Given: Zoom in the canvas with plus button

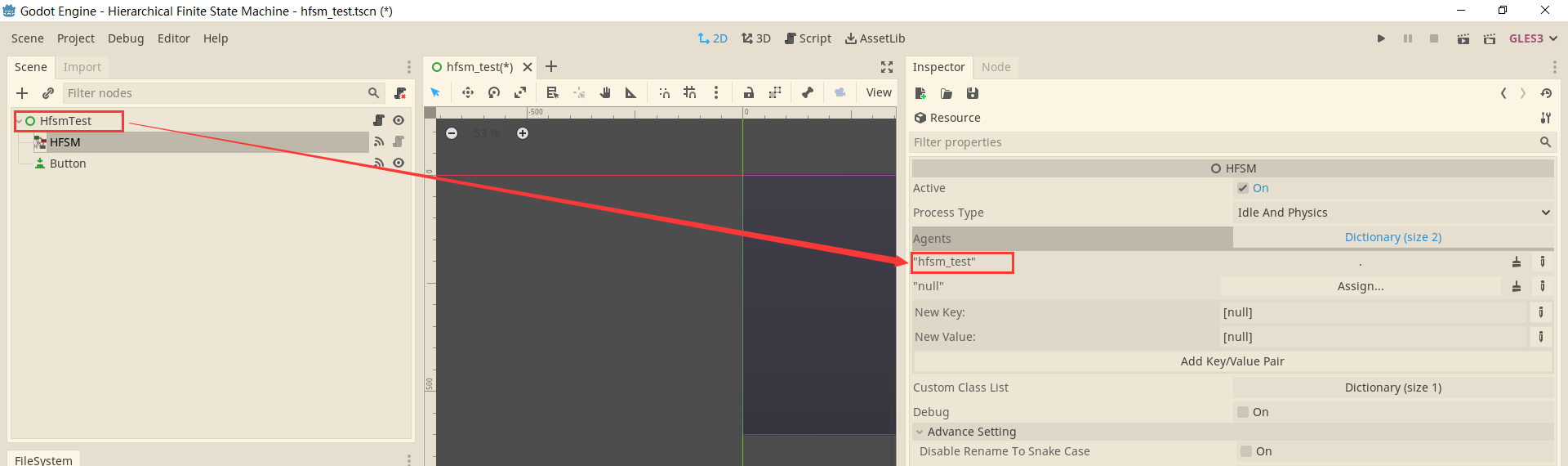Looking at the screenshot, I should [523, 133].
